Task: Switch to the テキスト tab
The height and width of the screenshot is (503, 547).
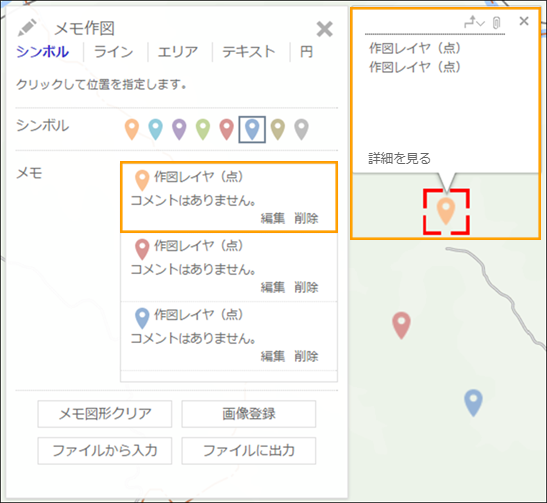Action: [249, 52]
